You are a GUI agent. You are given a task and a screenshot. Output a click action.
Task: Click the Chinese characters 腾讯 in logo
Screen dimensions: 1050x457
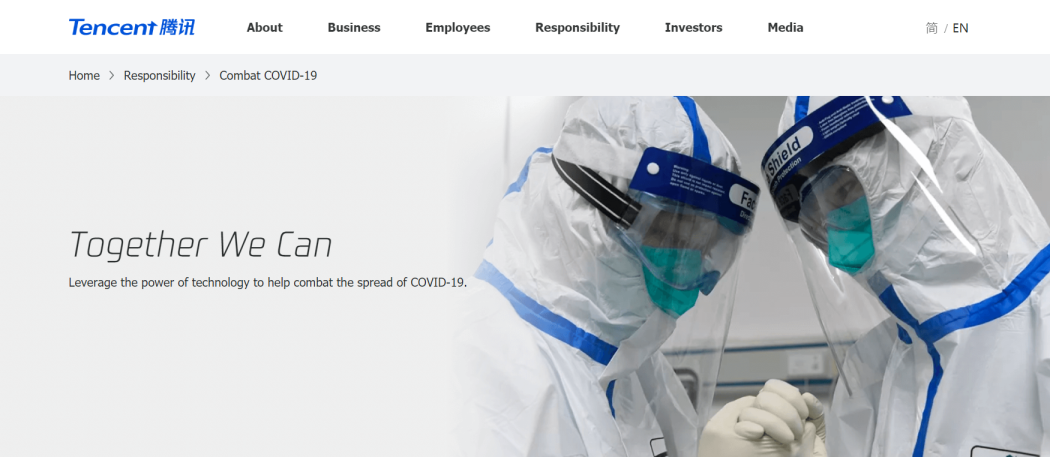click(x=177, y=27)
